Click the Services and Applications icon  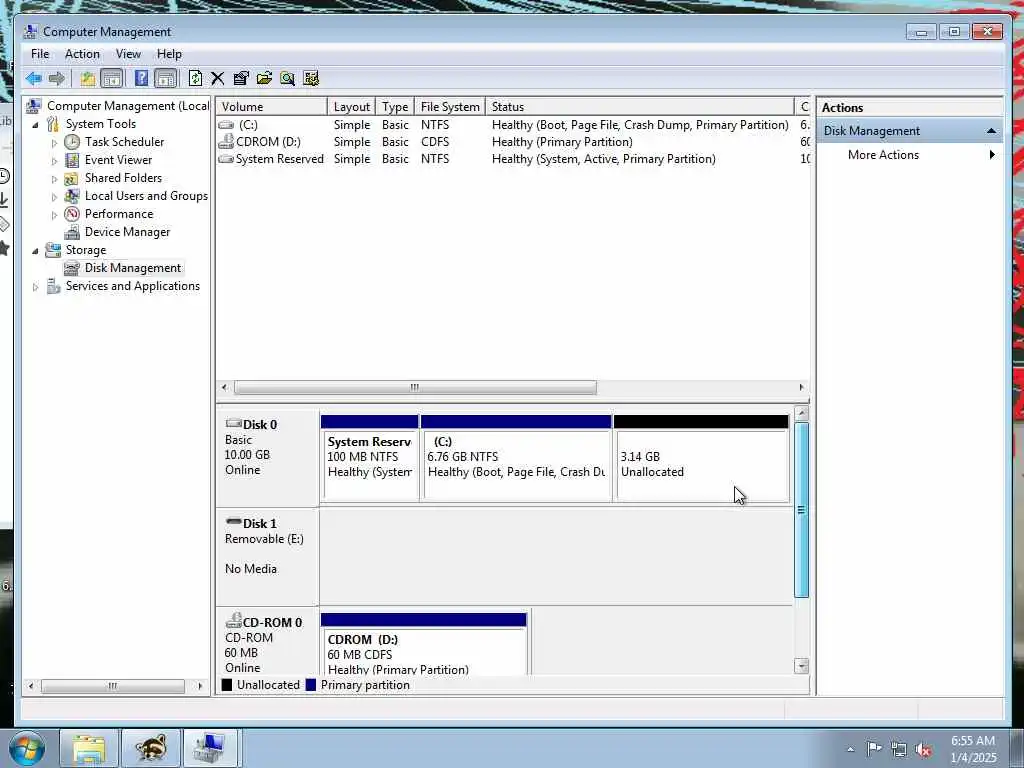53,286
